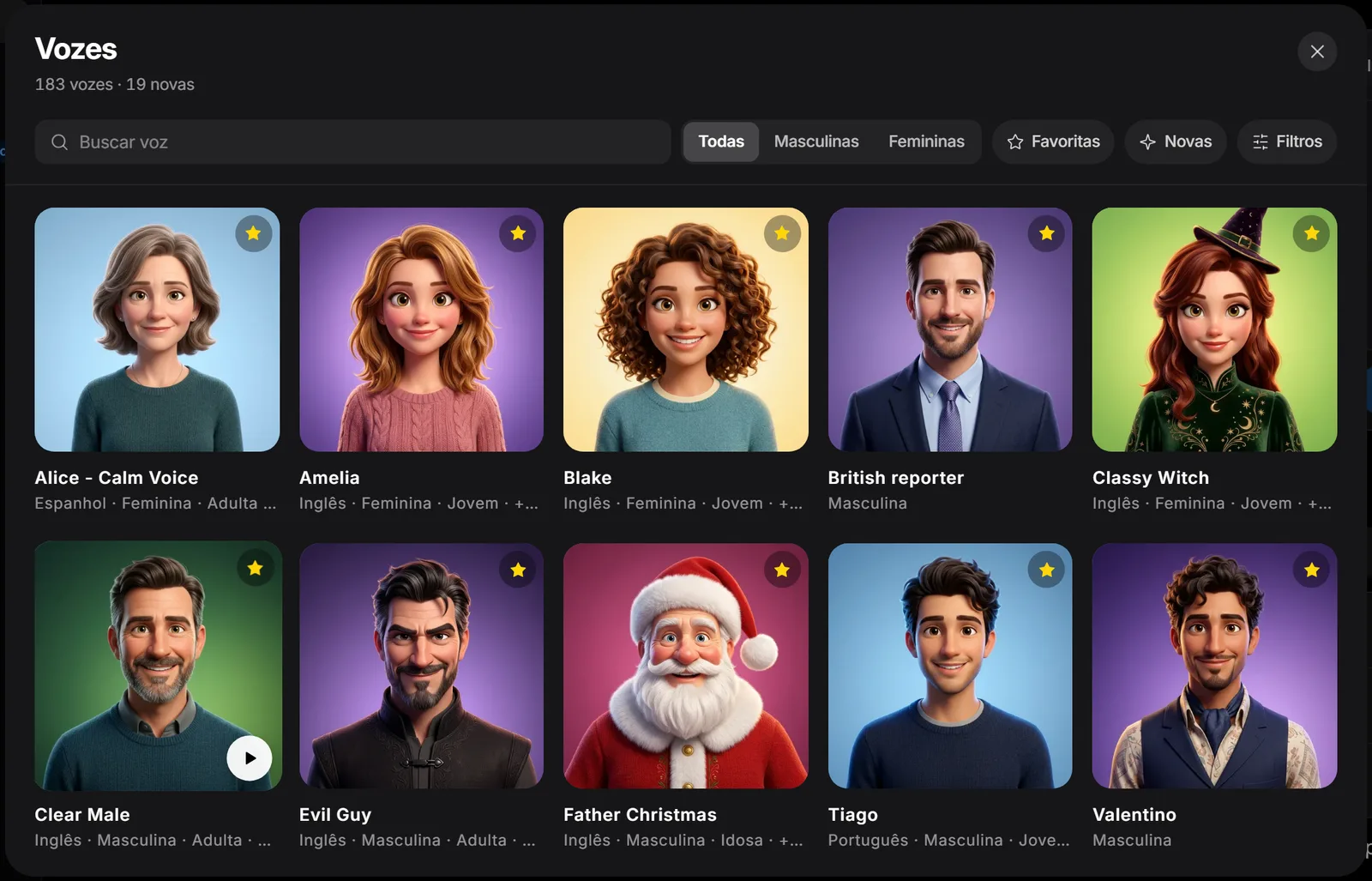Screen dimensions: 1372x881
Task: Click the Tiago voice name
Action: click(853, 815)
